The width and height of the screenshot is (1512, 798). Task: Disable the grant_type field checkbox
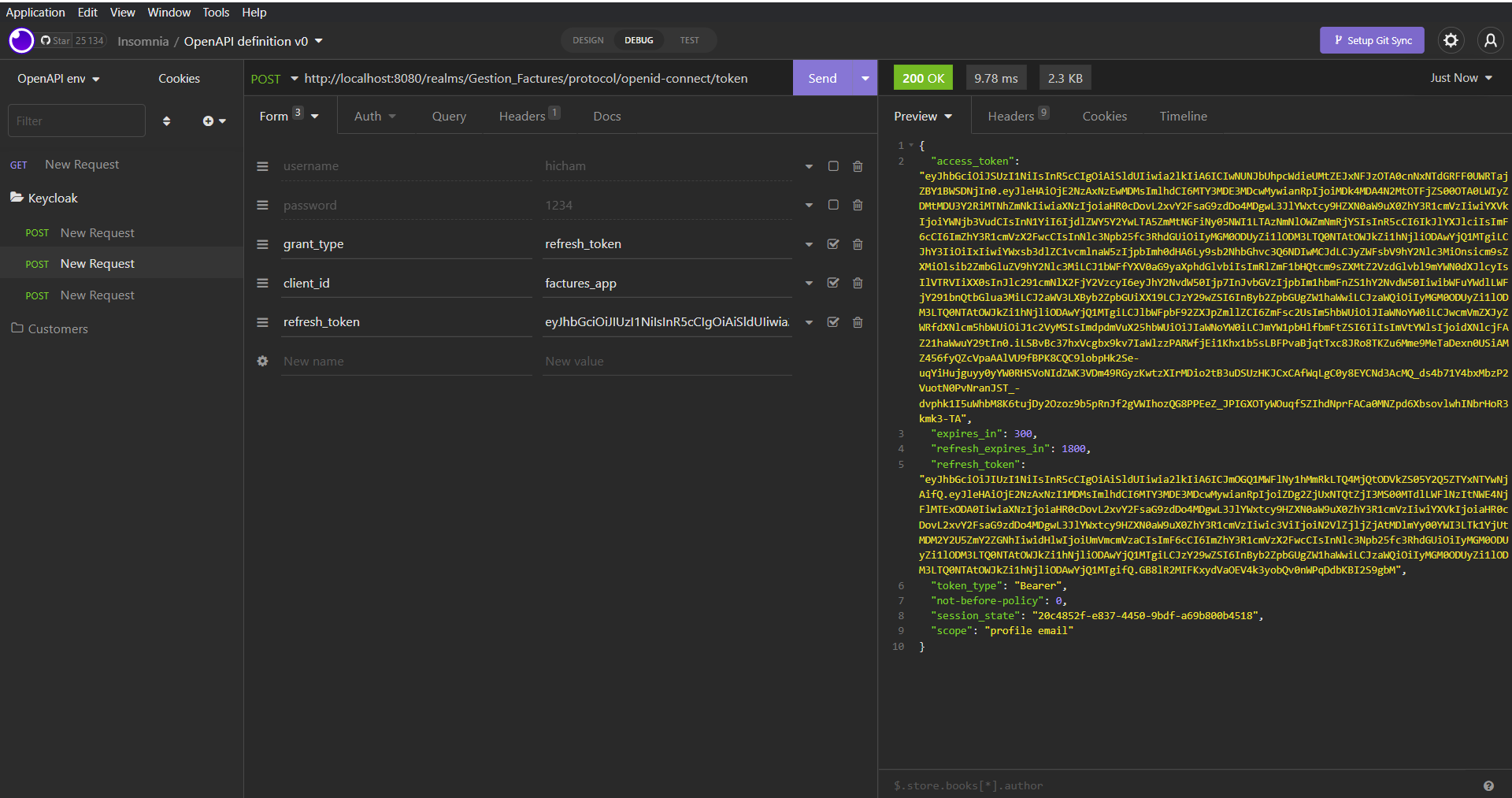click(x=832, y=244)
